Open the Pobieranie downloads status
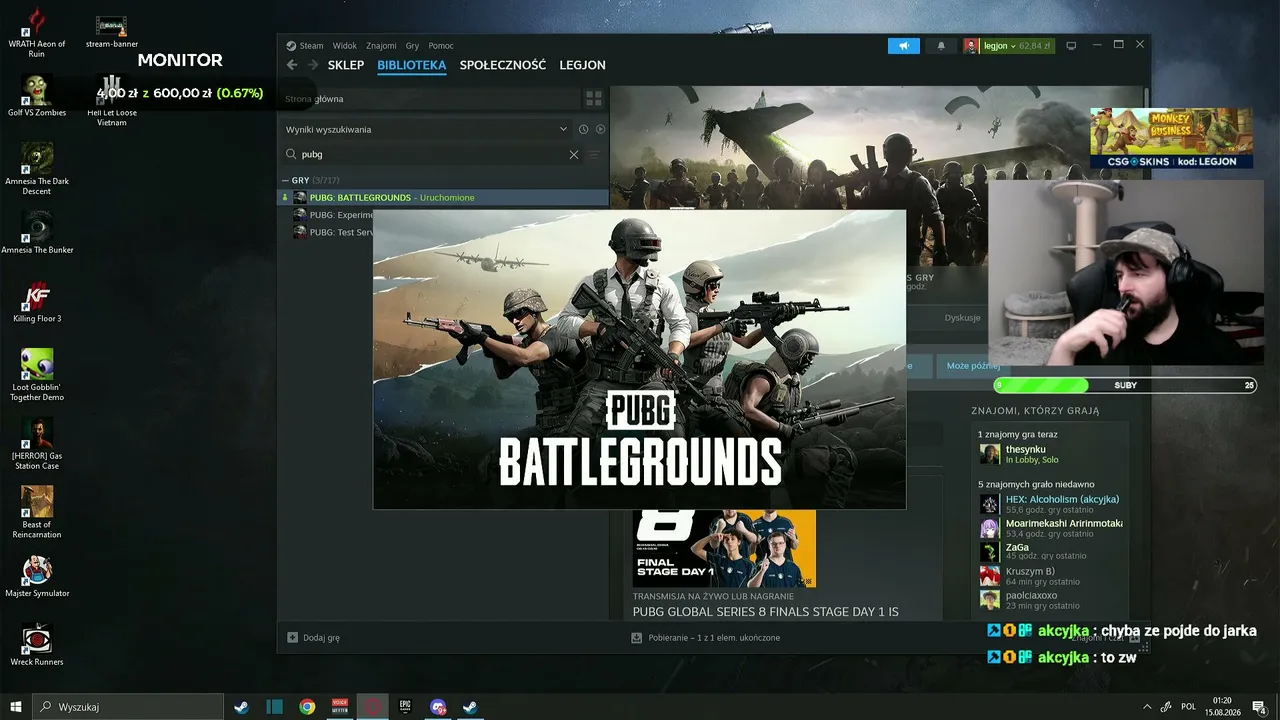Screen dimensions: 1280x720 tap(706, 637)
